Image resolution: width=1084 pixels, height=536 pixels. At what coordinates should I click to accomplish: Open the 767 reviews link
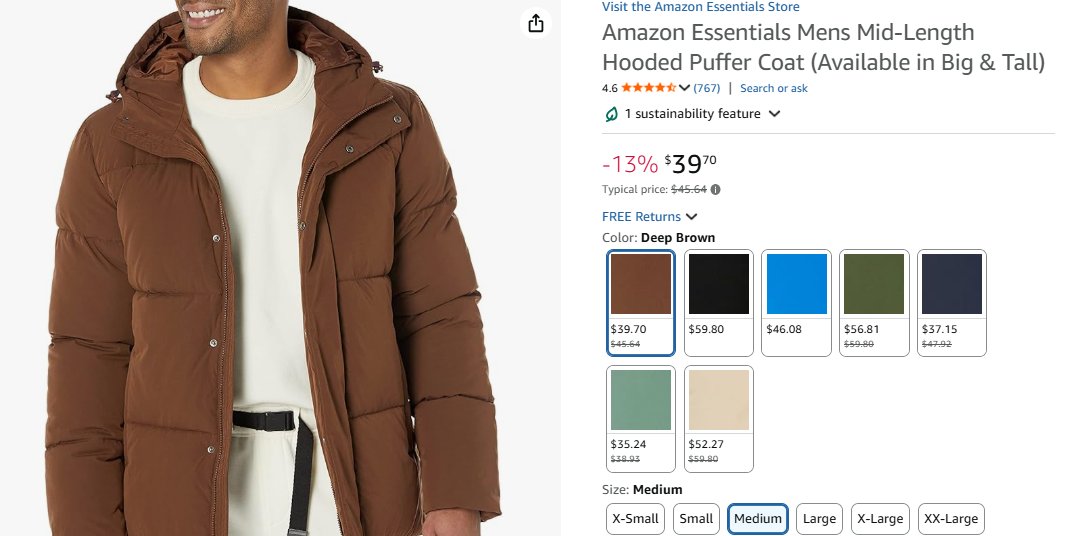coord(707,88)
